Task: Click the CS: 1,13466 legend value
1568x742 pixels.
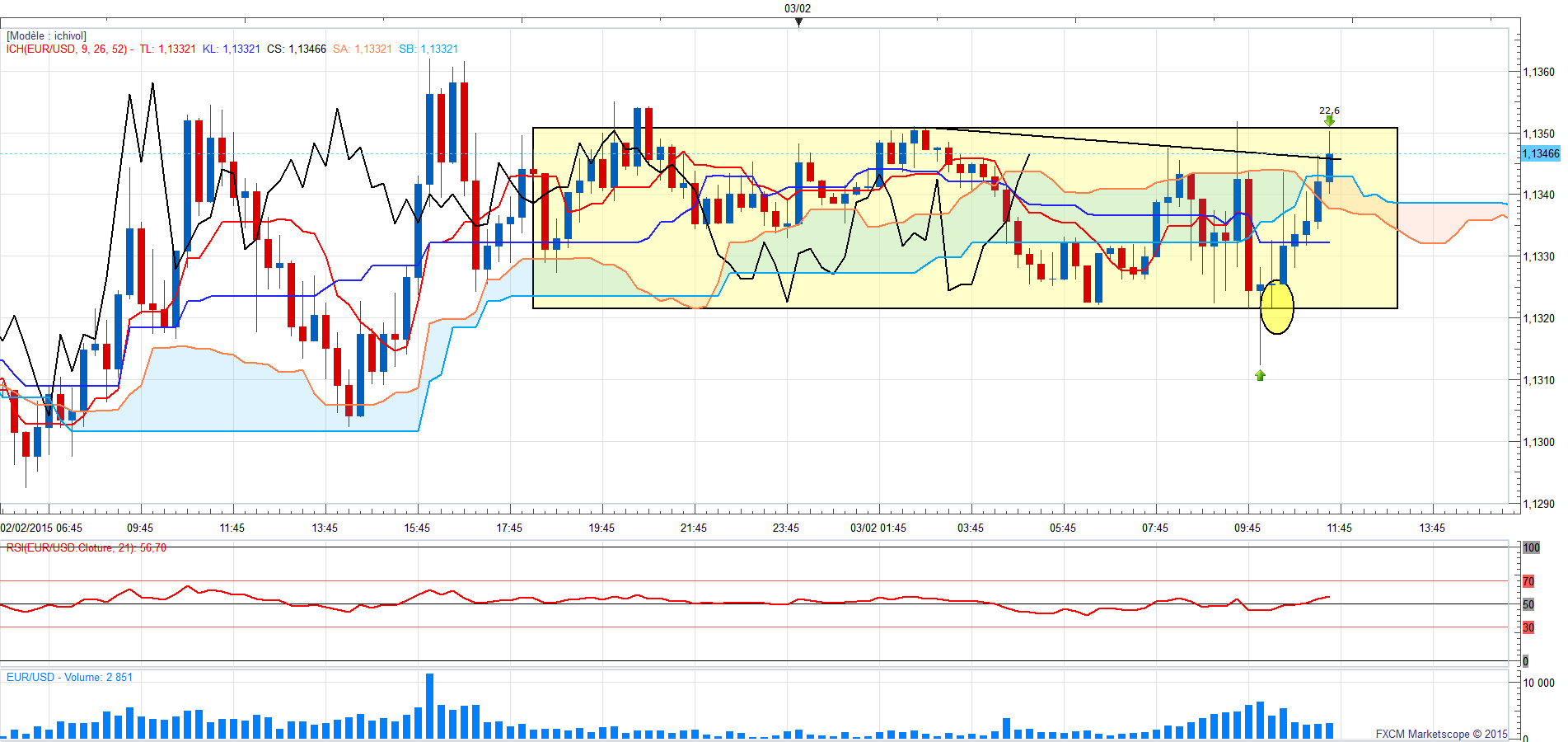Action: 296,49
